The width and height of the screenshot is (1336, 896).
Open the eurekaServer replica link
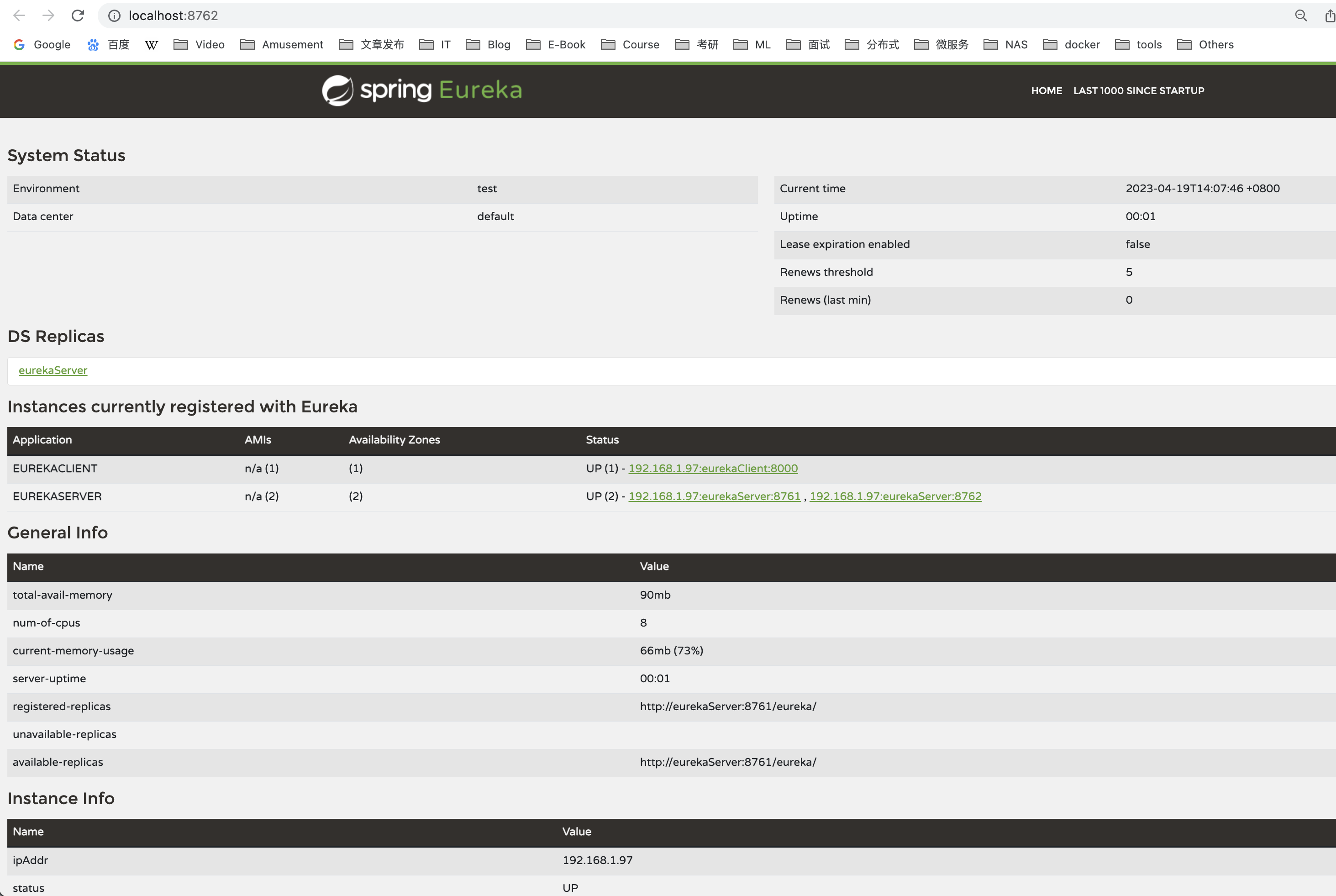coord(53,370)
